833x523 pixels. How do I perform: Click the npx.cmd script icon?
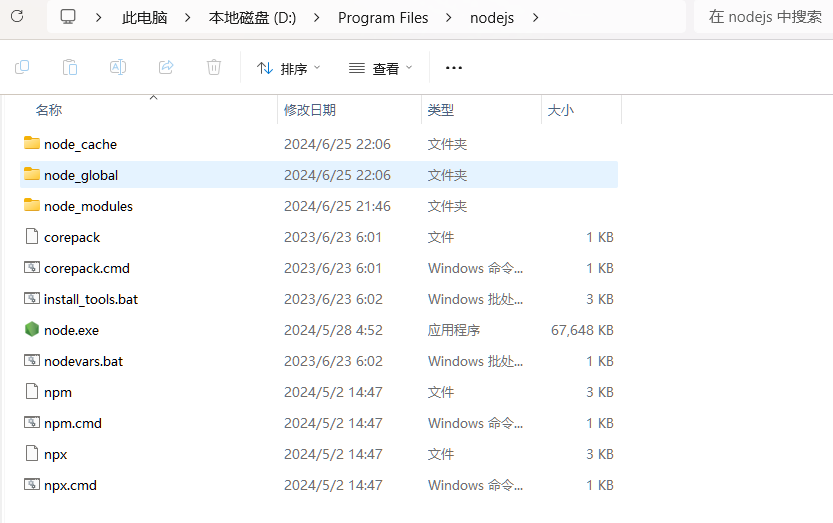(x=32, y=484)
